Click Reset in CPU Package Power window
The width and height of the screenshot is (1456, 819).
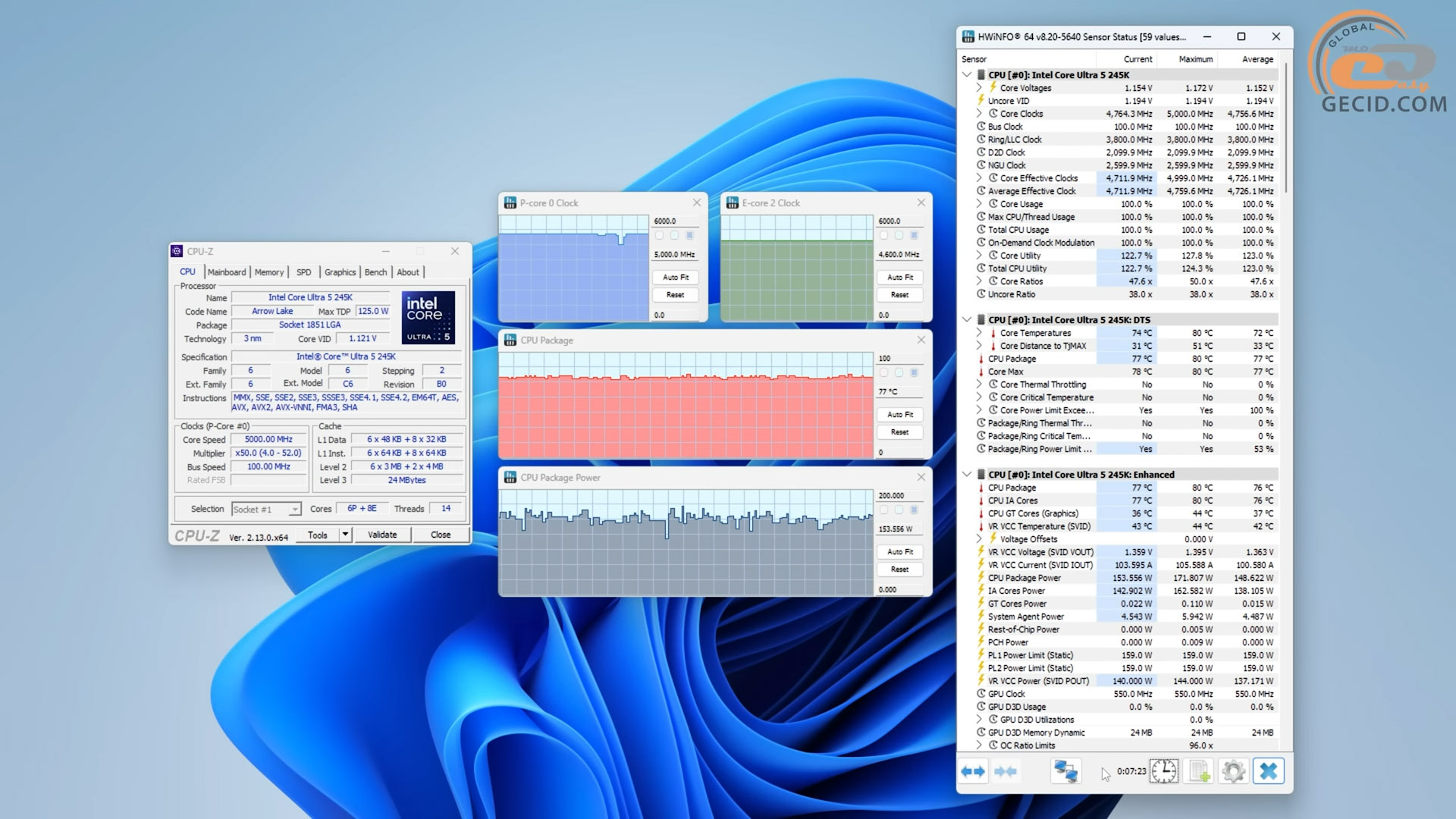(x=900, y=570)
